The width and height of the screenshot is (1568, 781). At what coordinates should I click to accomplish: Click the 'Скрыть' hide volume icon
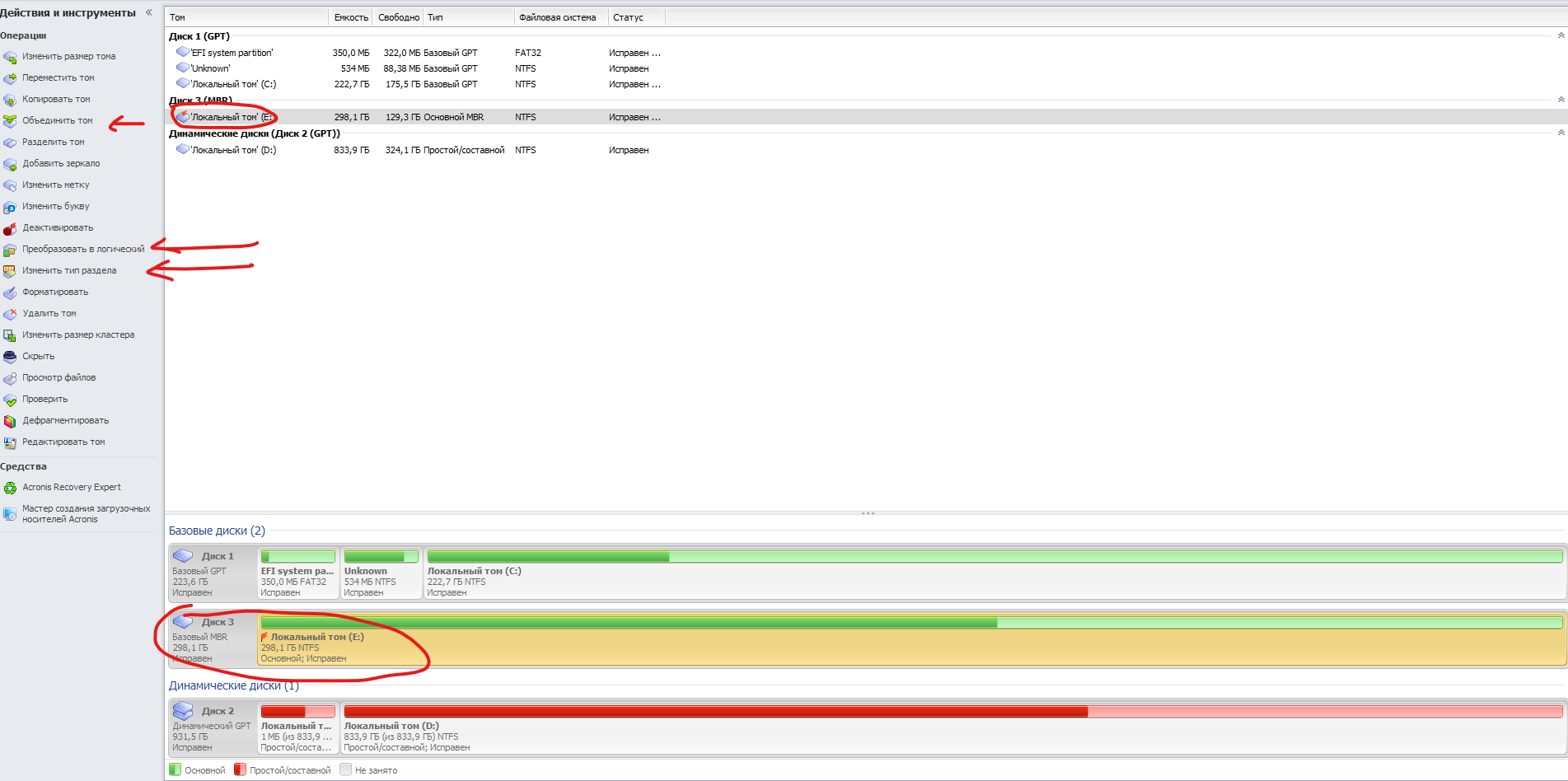(10, 357)
